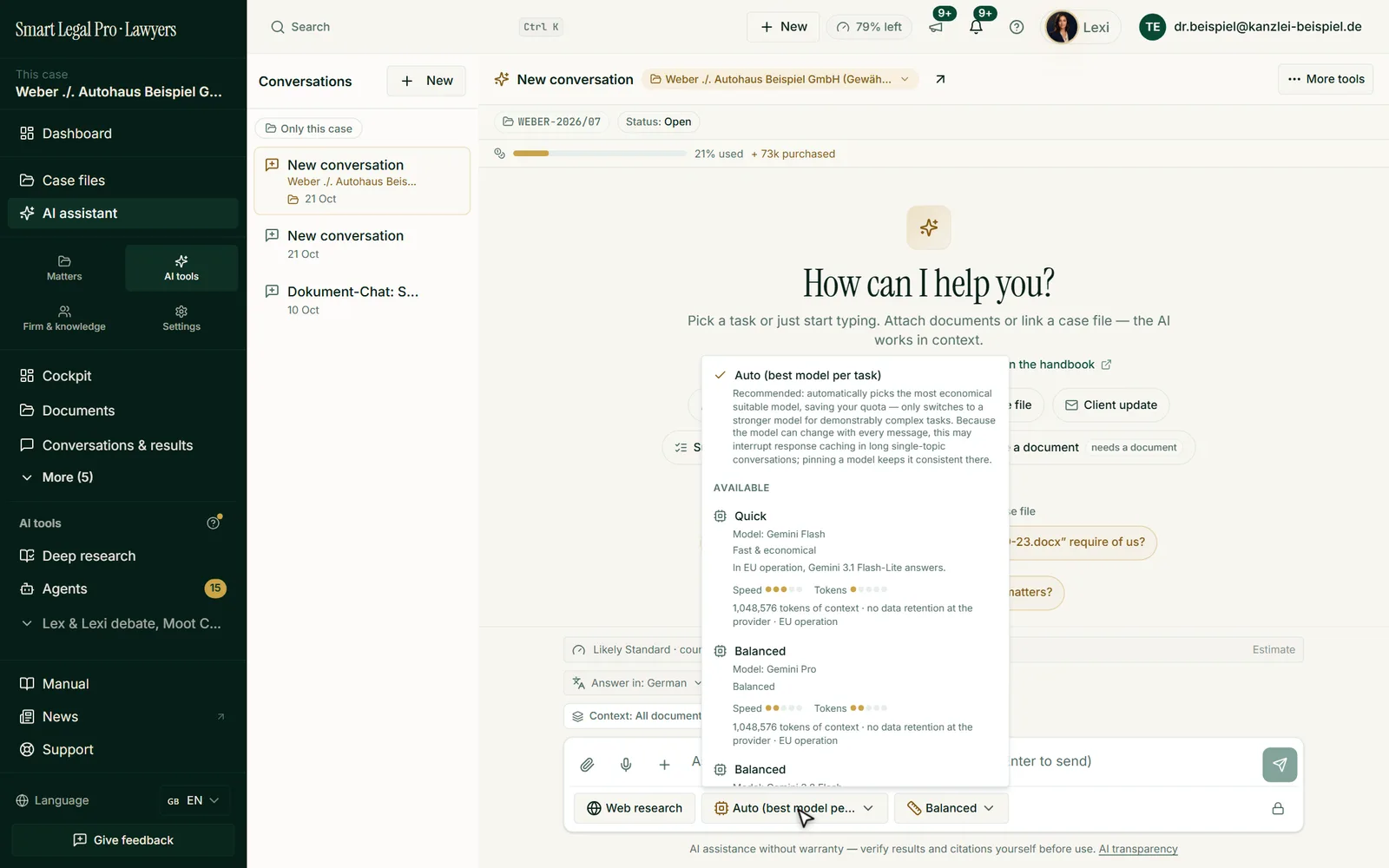
Task: Click the top bar New button
Action: pyautogui.click(x=783, y=27)
